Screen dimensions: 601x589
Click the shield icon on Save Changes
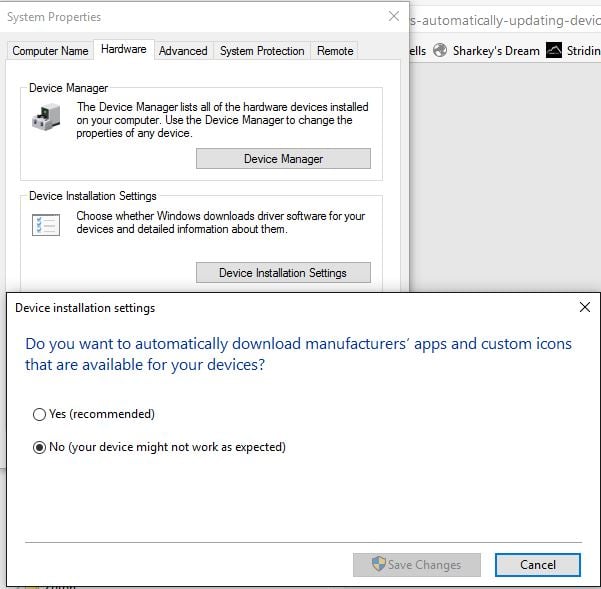click(378, 565)
